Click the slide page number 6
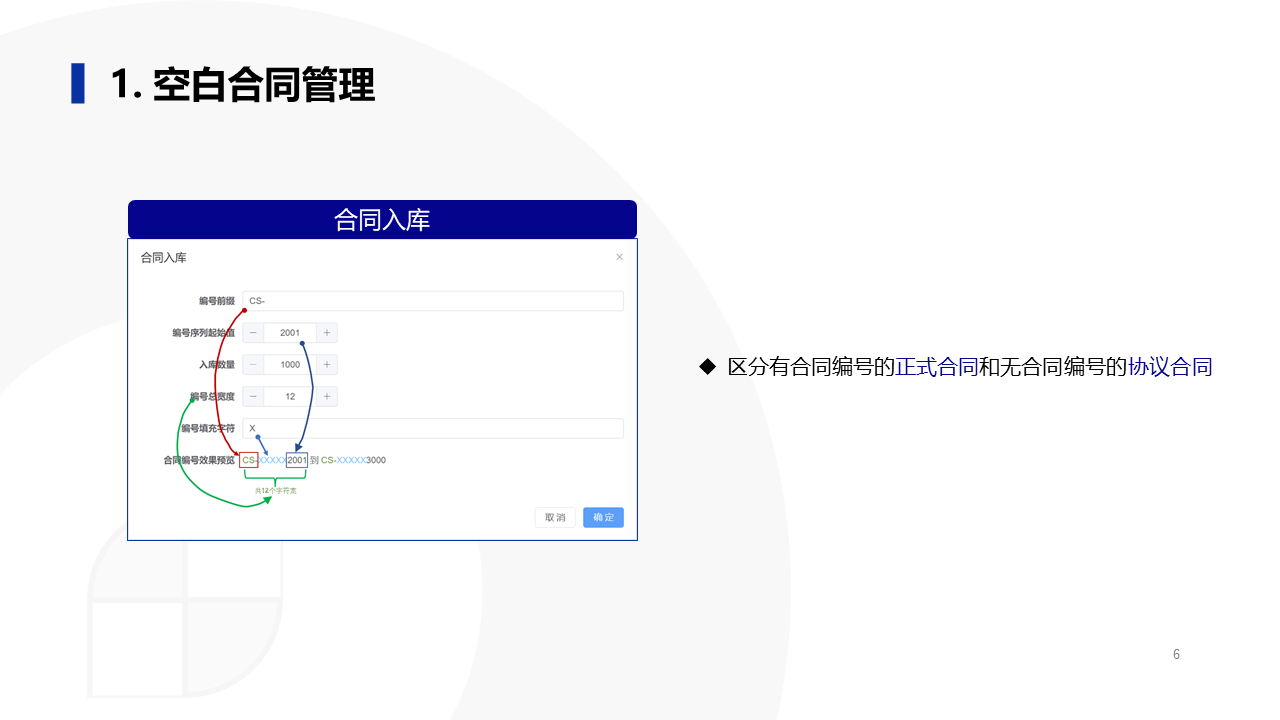The height and width of the screenshot is (720, 1280). [x=1176, y=654]
